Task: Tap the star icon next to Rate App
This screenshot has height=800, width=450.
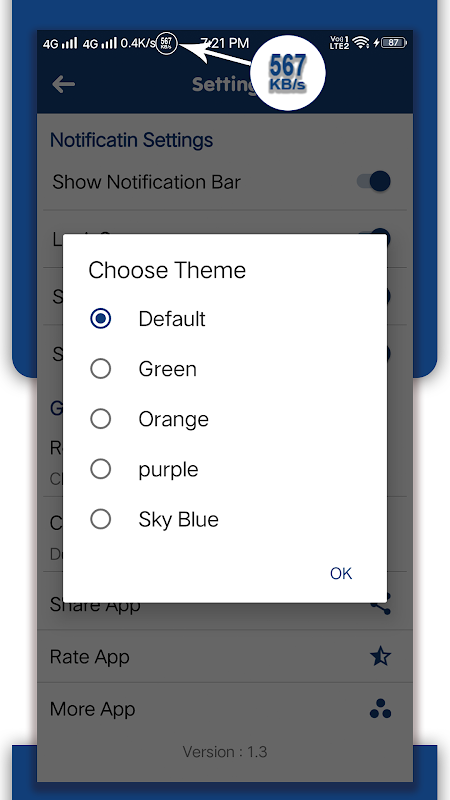Action: coord(380,657)
